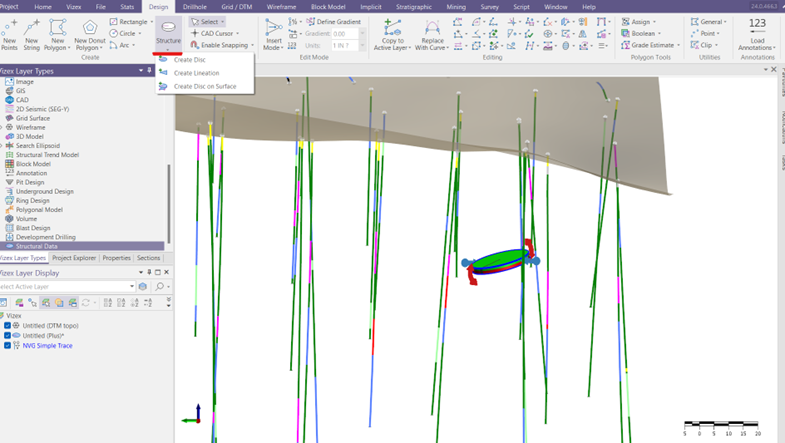Open the Select Active Layer dropdown
This screenshot has height=443, width=785.
click(x=131, y=286)
